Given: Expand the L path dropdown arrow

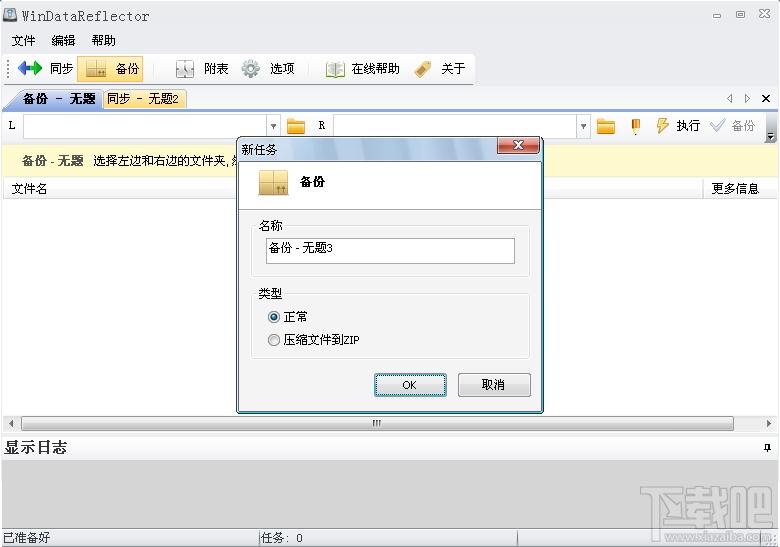Looking at the screenshot, I should (274, 126).
